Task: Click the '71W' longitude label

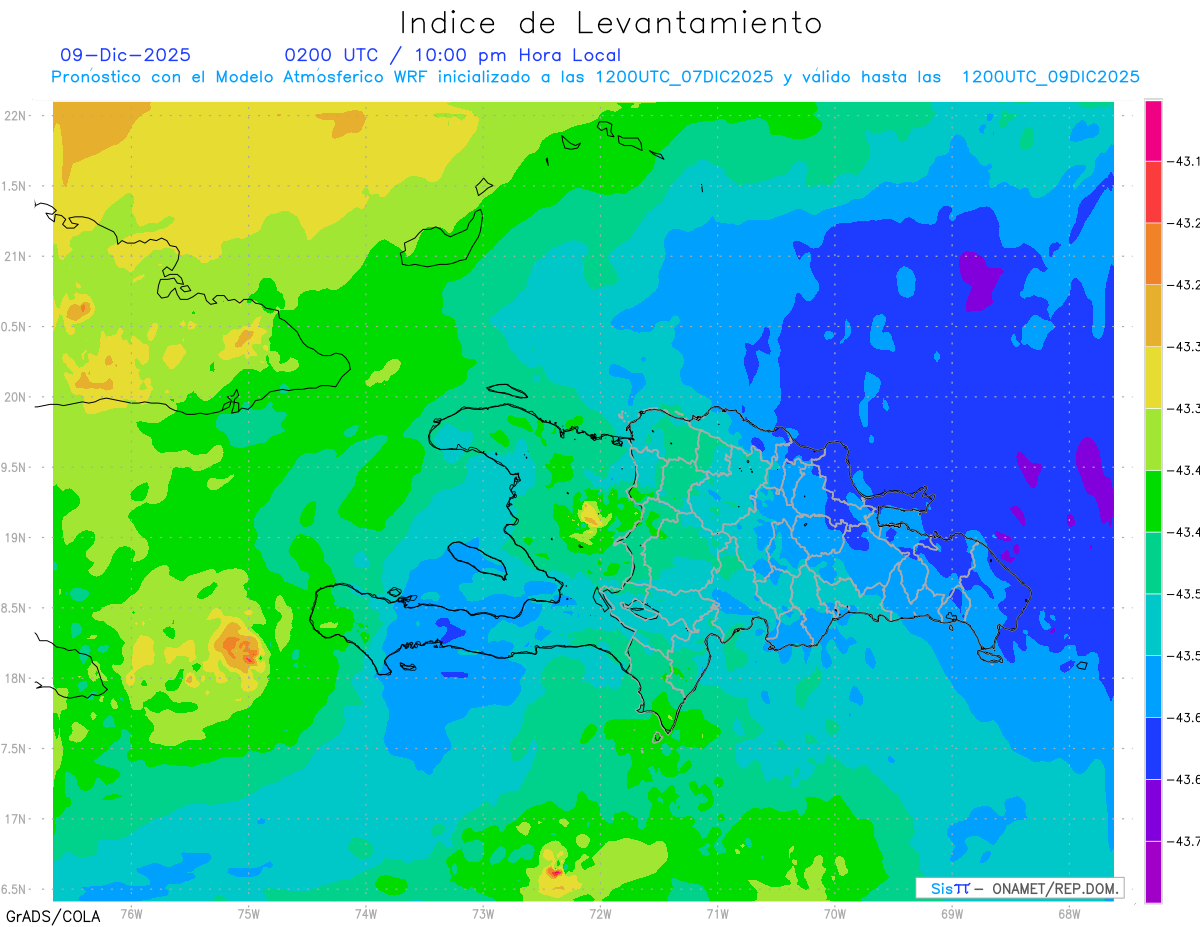Action: (x=717, y=914)
